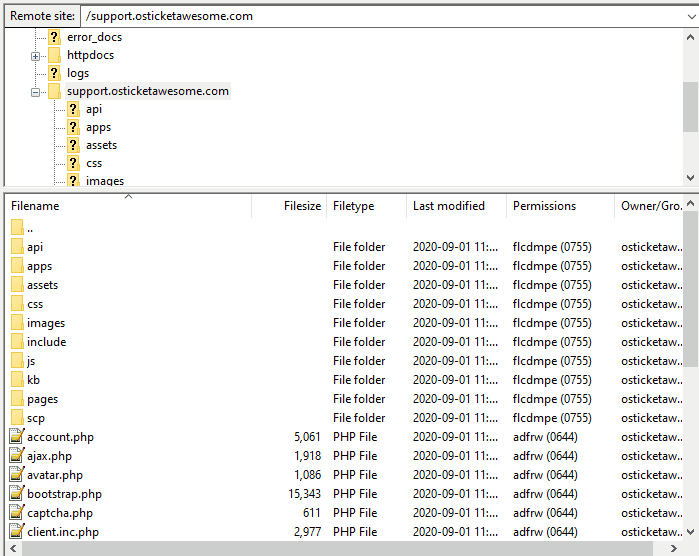
Task: Select the include folder icon in file list
Action: [x=17, y=341]
